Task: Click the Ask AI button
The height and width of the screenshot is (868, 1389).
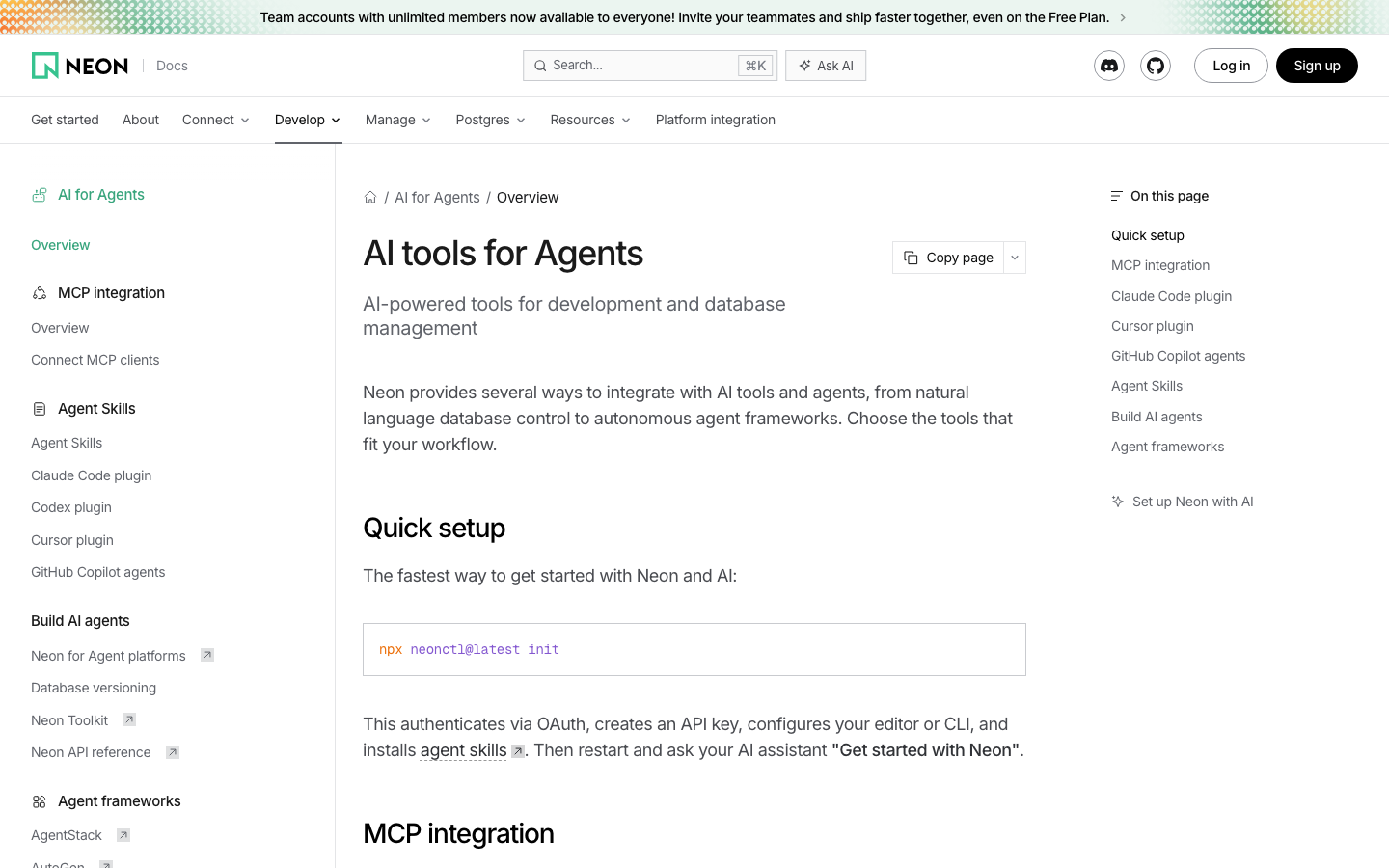Action: coord(826,66)
